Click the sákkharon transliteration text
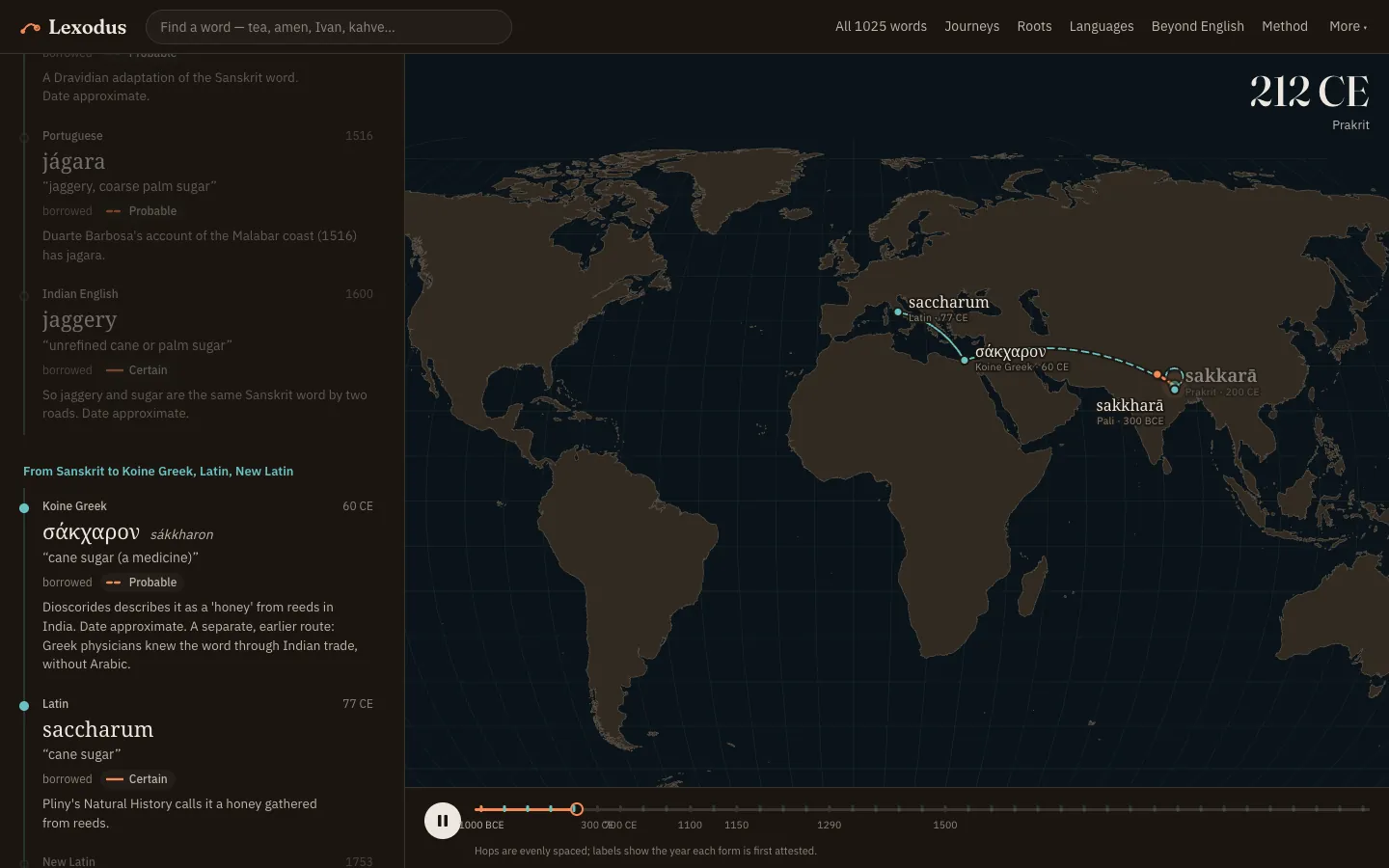 tap(181, 534)
